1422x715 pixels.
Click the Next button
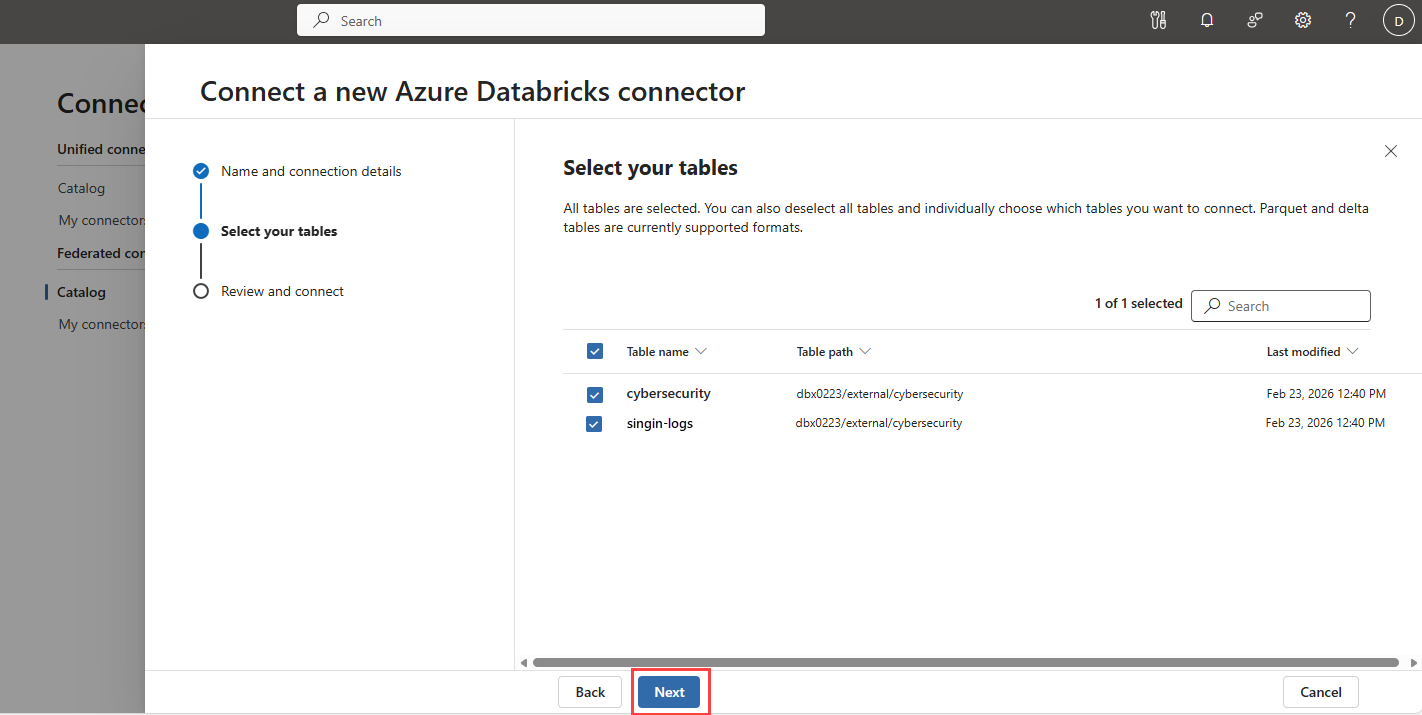(x=670, y=692)
